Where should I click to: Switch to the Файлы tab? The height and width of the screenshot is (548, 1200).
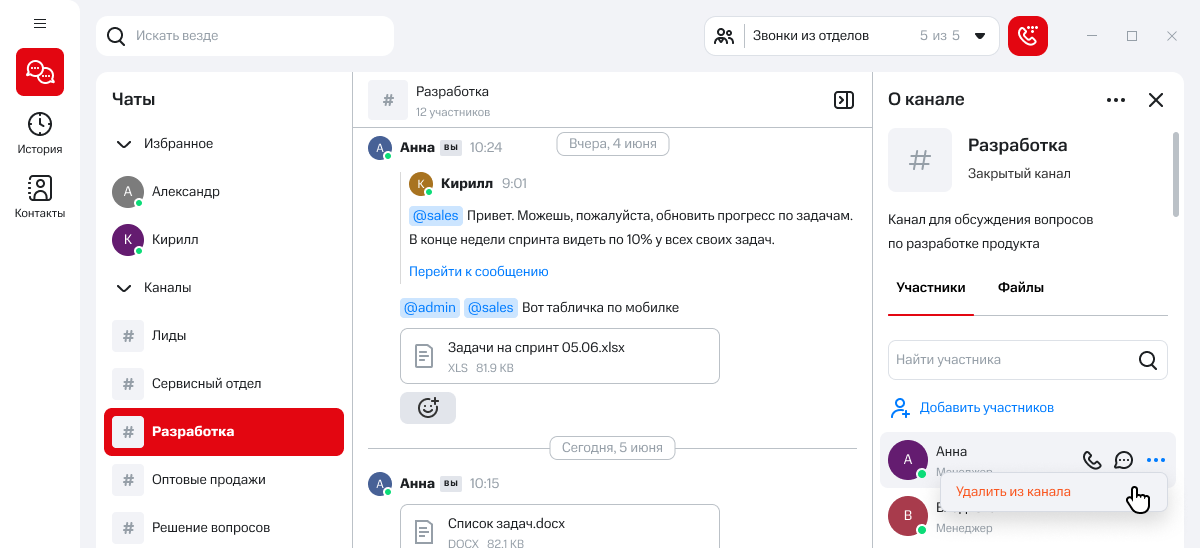click(1020, 288)
